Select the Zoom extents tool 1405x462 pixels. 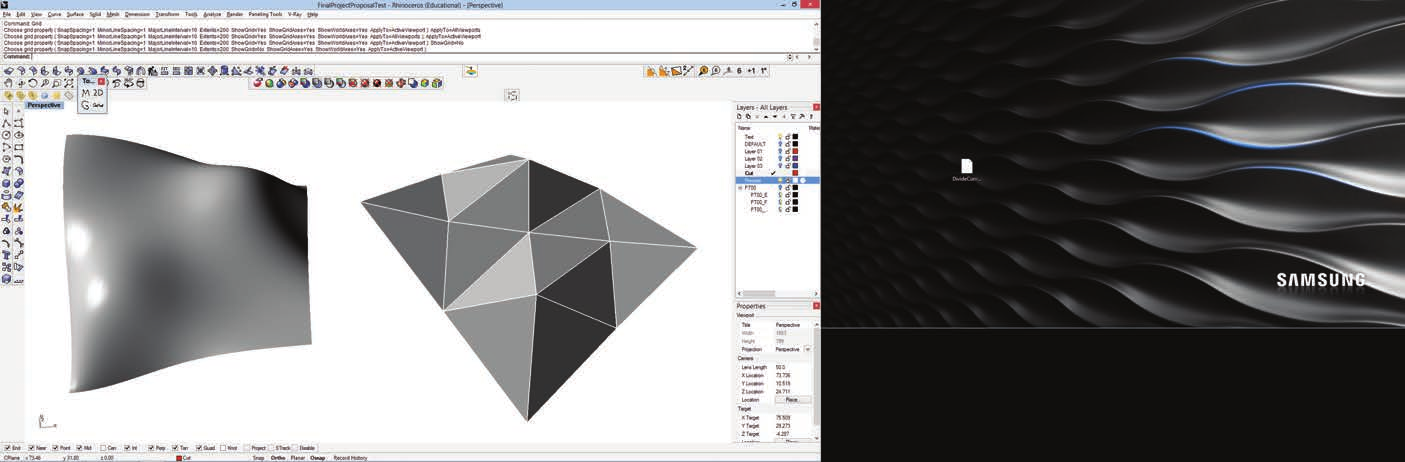[69, 84]
